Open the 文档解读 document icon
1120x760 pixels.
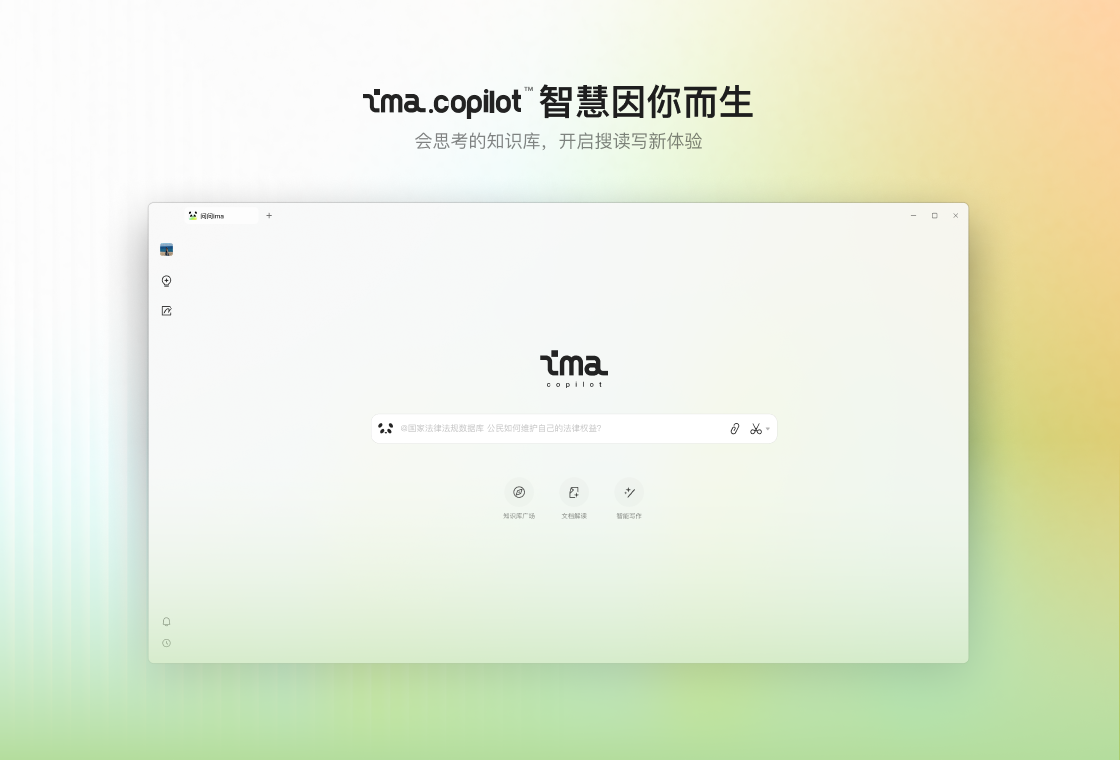574,492
